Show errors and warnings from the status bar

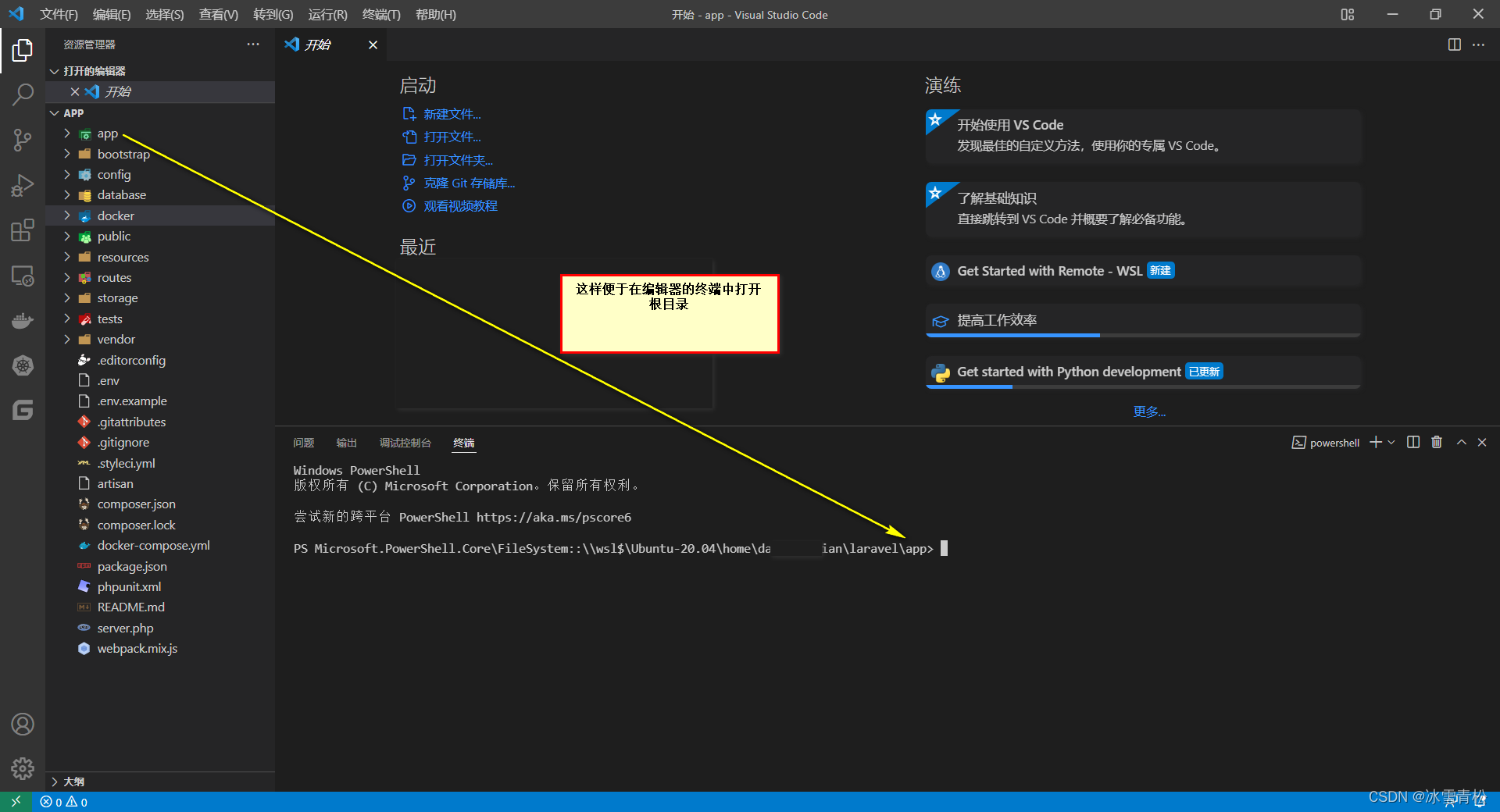[64, 802]
